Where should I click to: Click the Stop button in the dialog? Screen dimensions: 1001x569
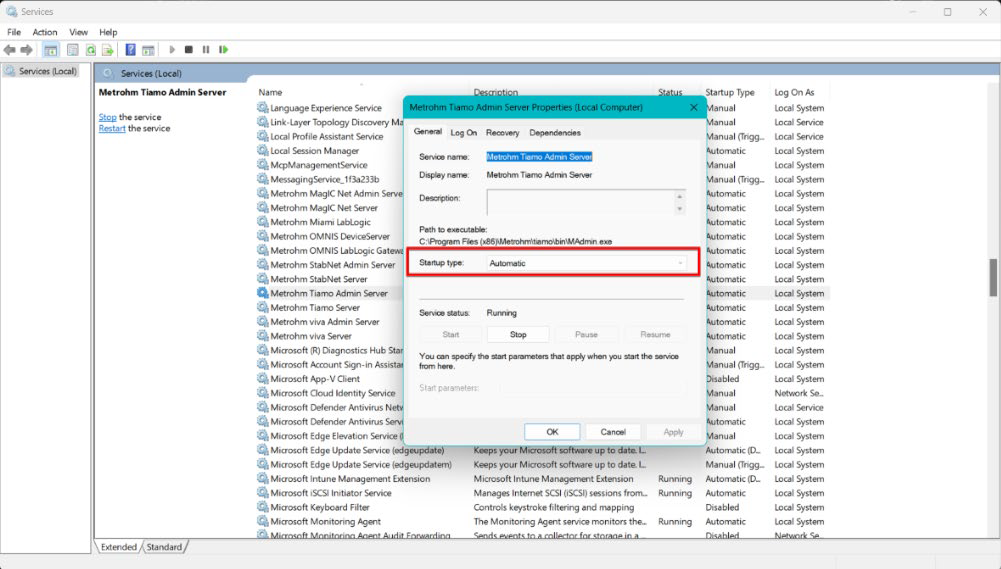click(518, 335)
